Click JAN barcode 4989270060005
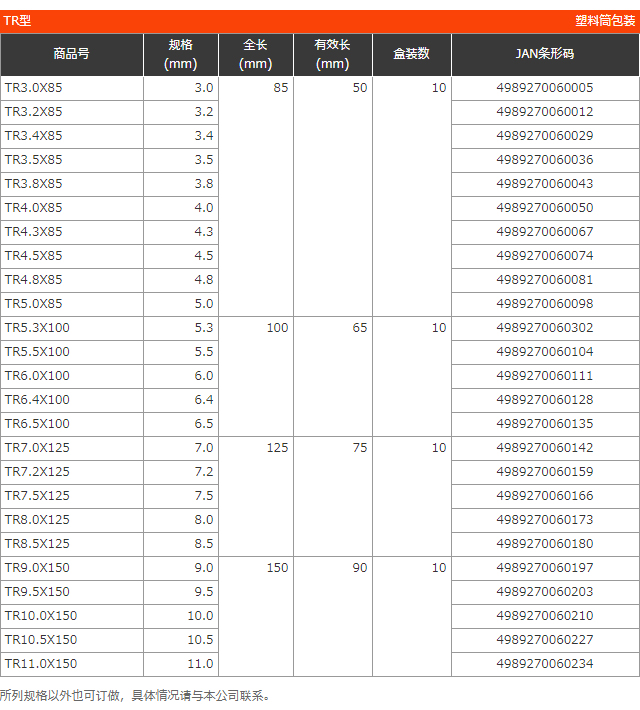Viewport: 640px width, 710px height. 544,88
